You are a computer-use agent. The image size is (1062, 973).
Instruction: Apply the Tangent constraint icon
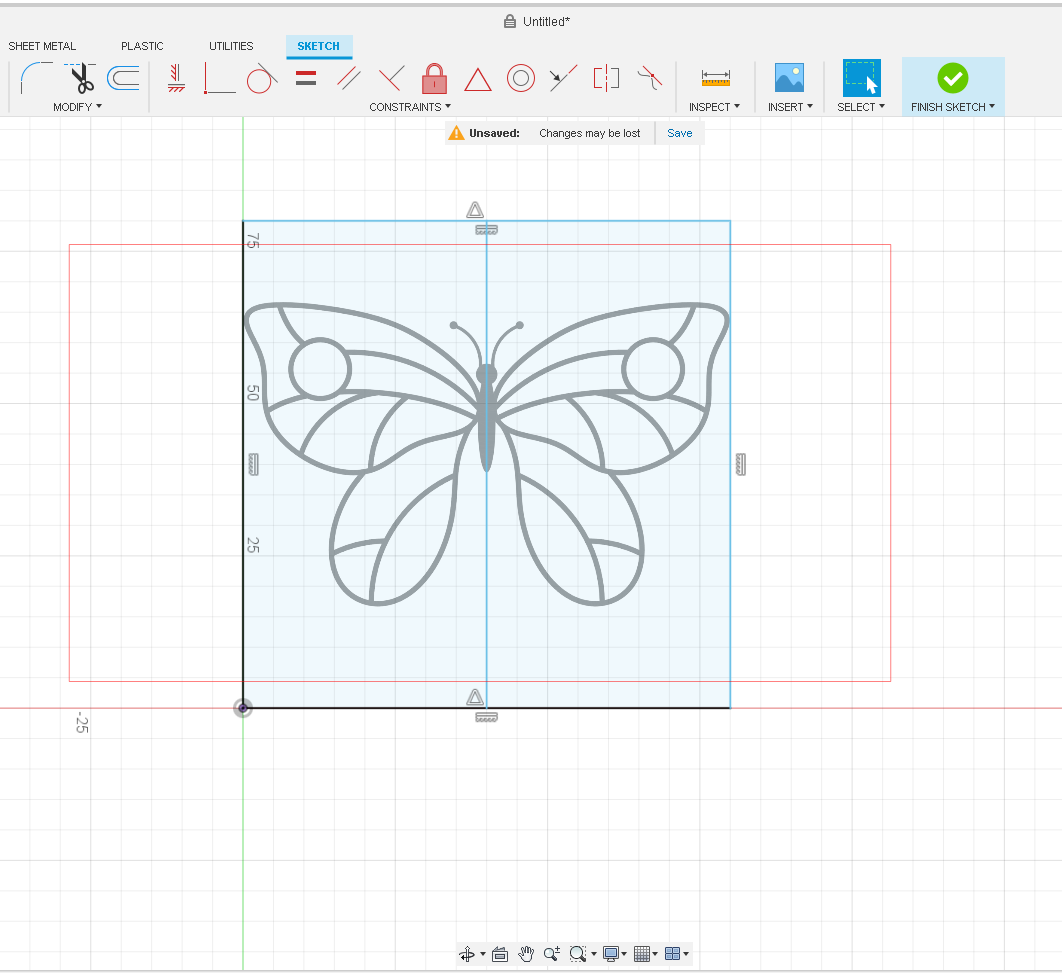click(262, 79)
